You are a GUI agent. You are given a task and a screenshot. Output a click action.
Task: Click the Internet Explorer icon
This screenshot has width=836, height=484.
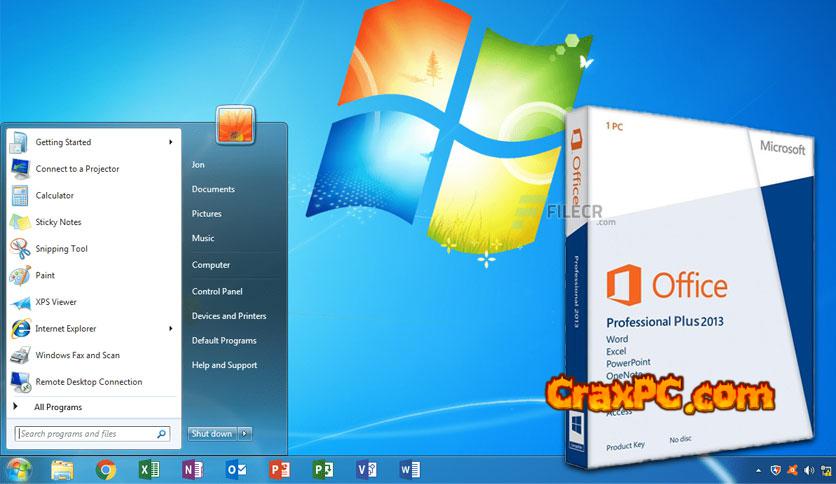point(20,329)
